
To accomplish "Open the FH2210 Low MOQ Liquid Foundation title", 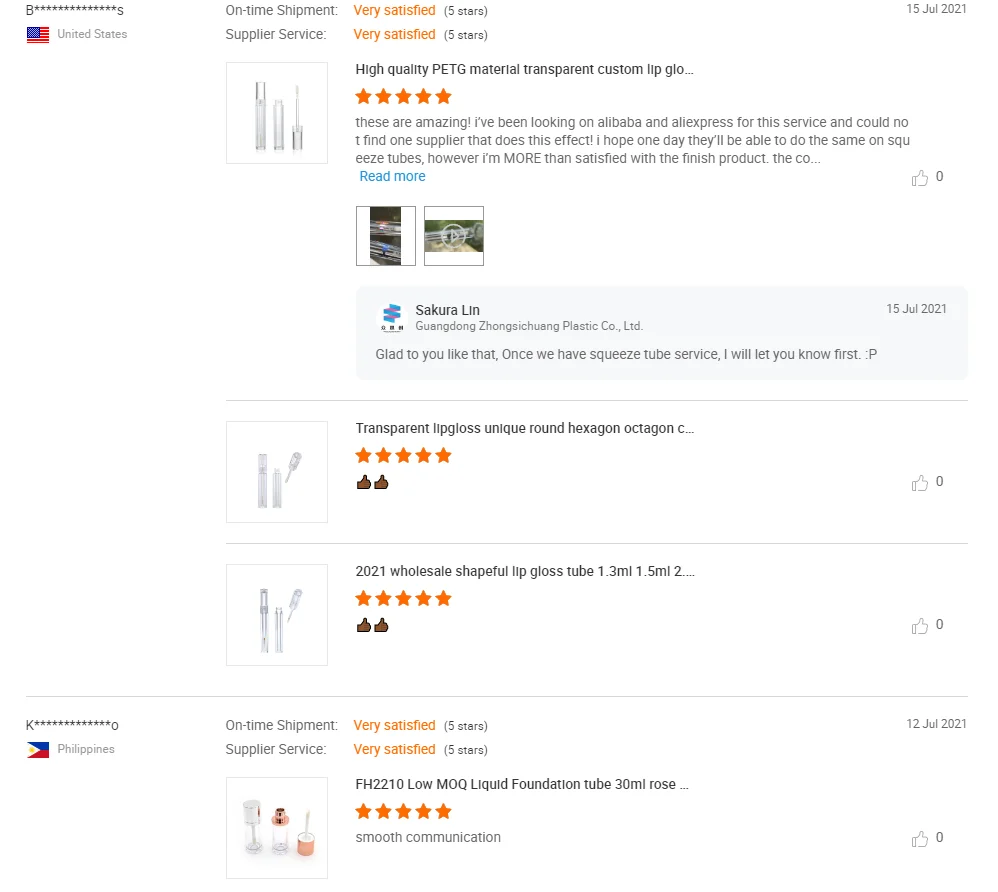I will point(522,784).
